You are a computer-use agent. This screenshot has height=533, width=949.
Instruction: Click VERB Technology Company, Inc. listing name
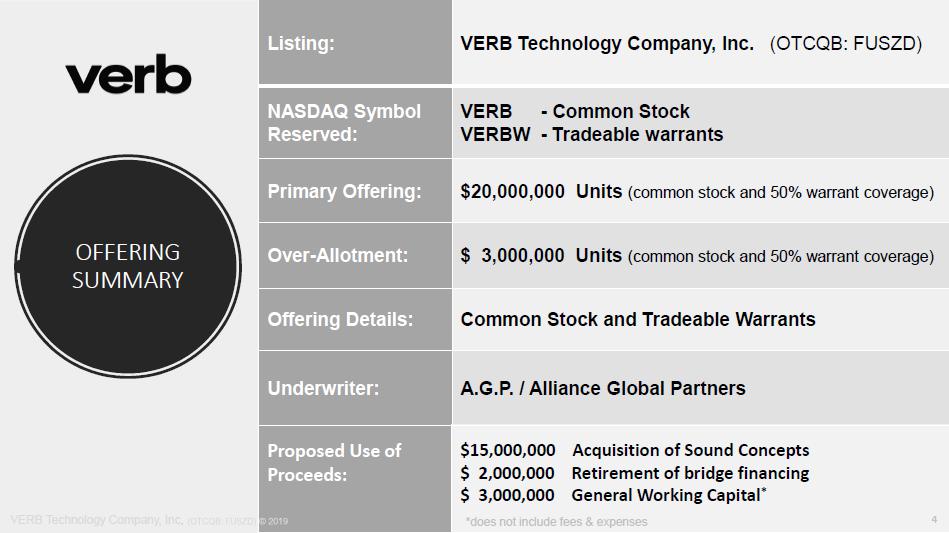[x=607, y=44]
